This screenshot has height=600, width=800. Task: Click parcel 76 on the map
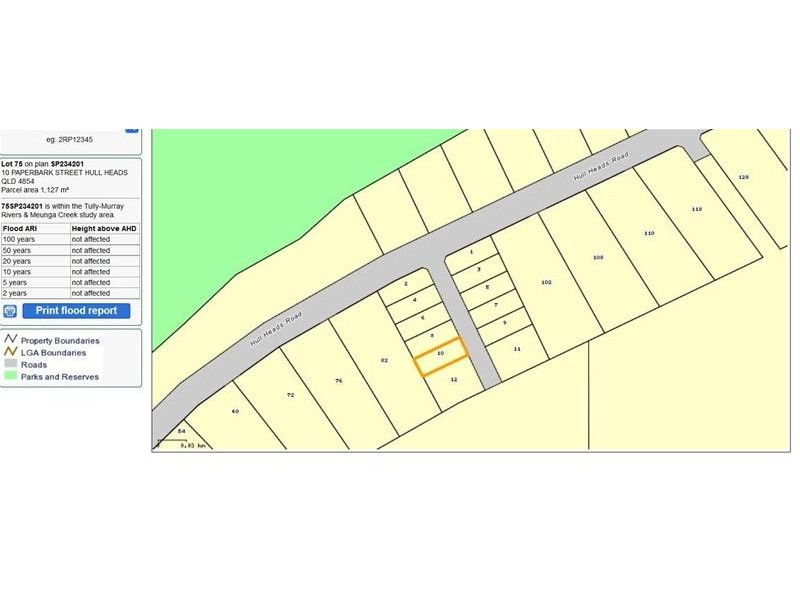[340, 380]
